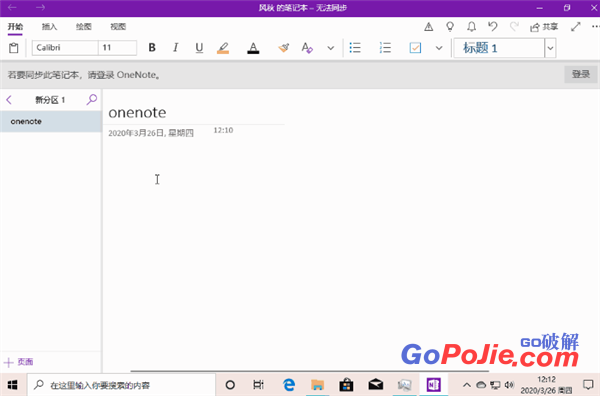This screenshot has height=396, width=600.
Task: Click the lightbulb tell-me icon
Action: click(450, 27)
